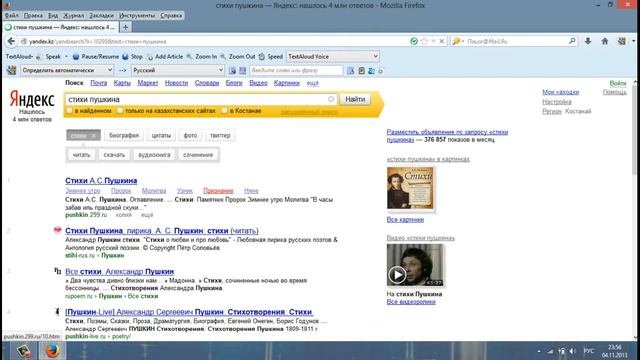640x360 pixels.
Task: Click the Найти search button
Action: (x=355, y=99)
